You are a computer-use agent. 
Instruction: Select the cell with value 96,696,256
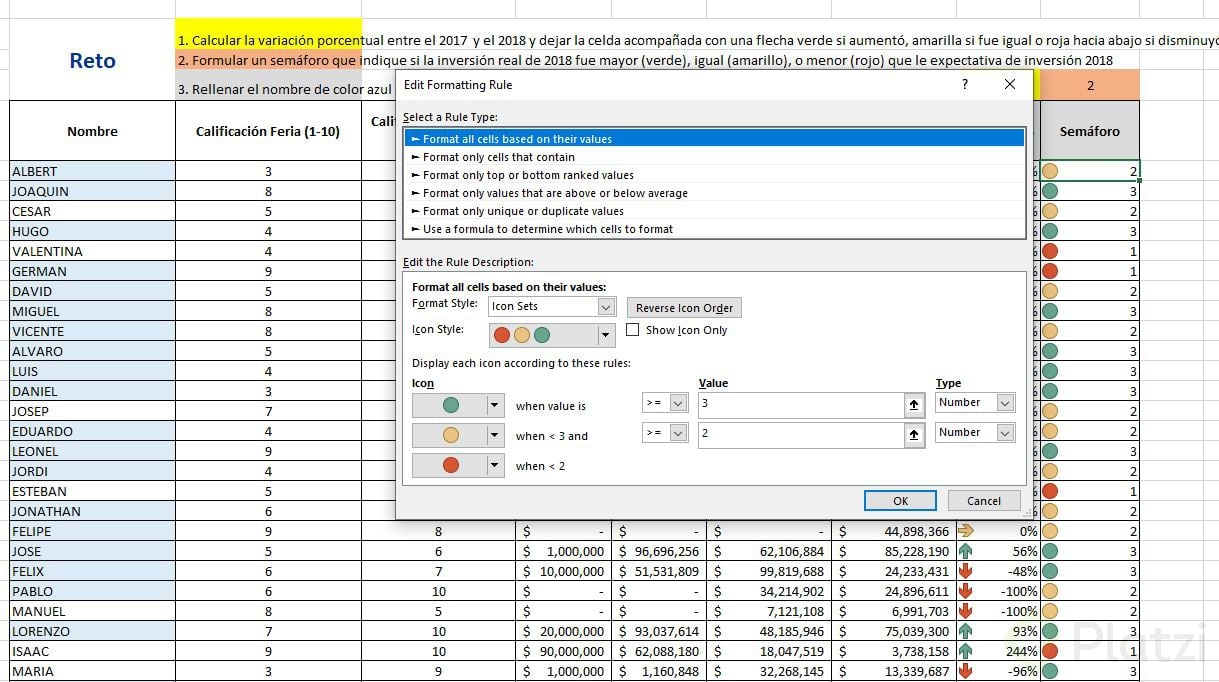pyautogui.click(x=660, y=551)
